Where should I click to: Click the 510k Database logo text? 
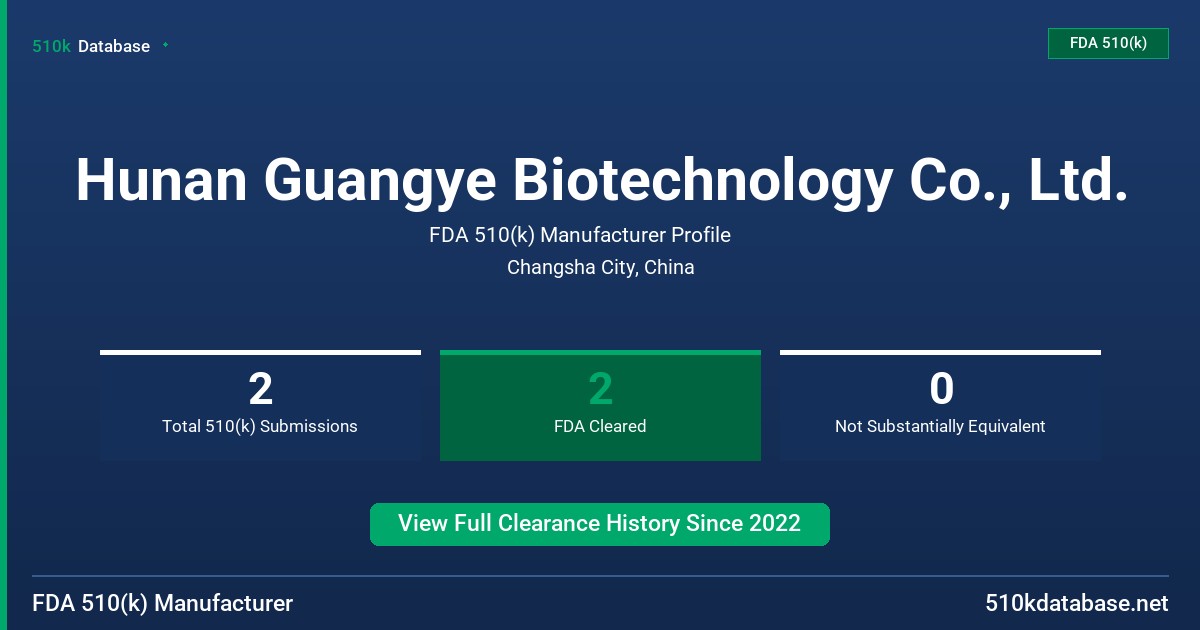(x=91, y=46)
